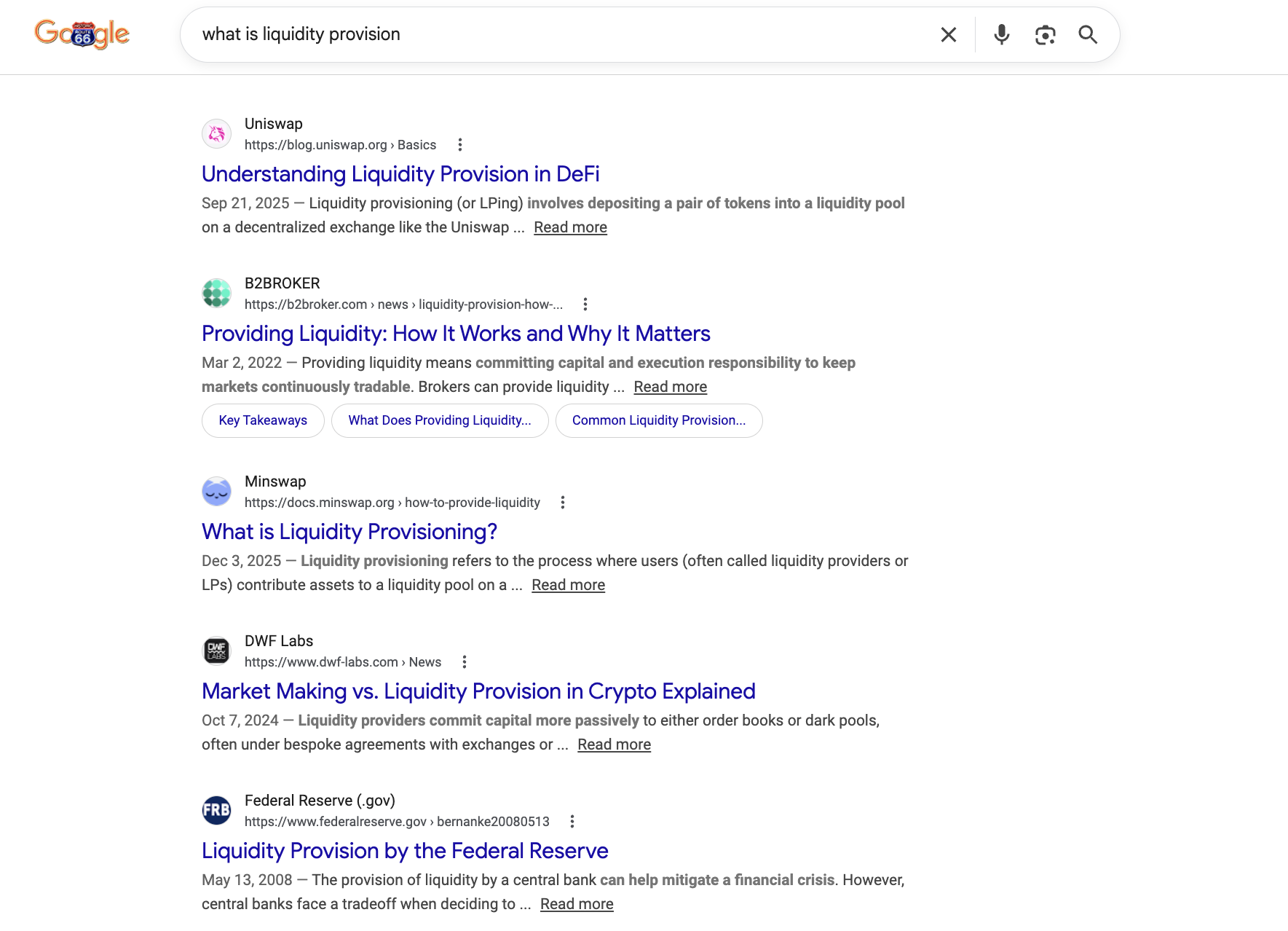1288x931 pixels.
Task: Select the "What Does Providing Liquidity..." chip
Action: tap(440, 420)
